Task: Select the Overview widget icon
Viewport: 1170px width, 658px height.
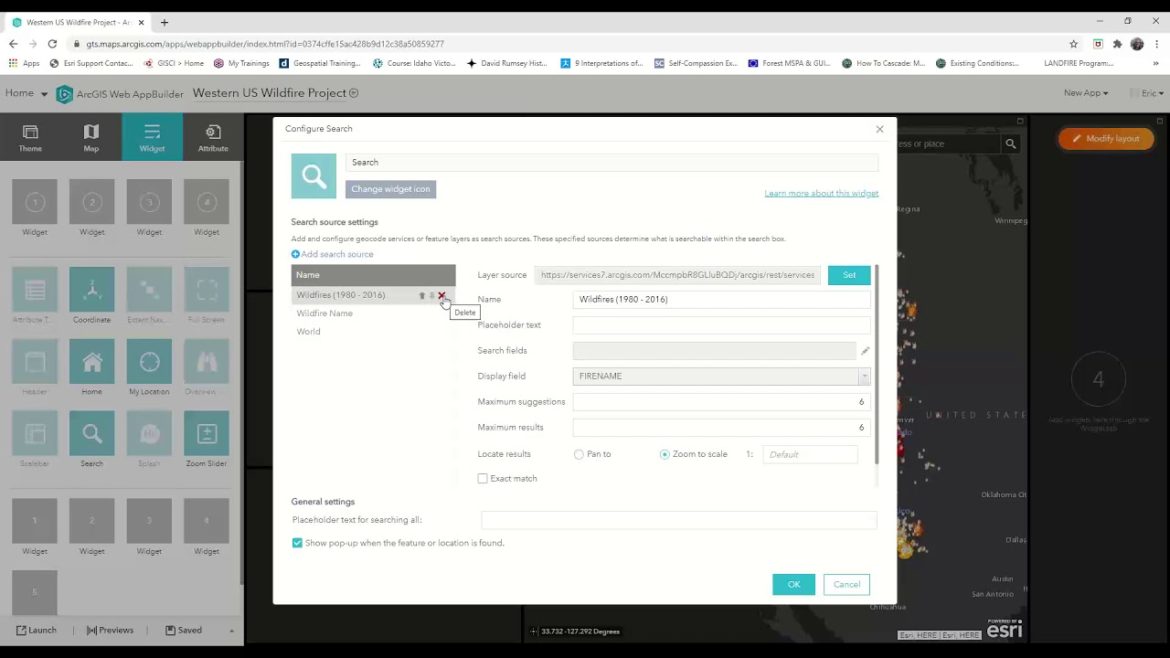Action: click(207, 362)
